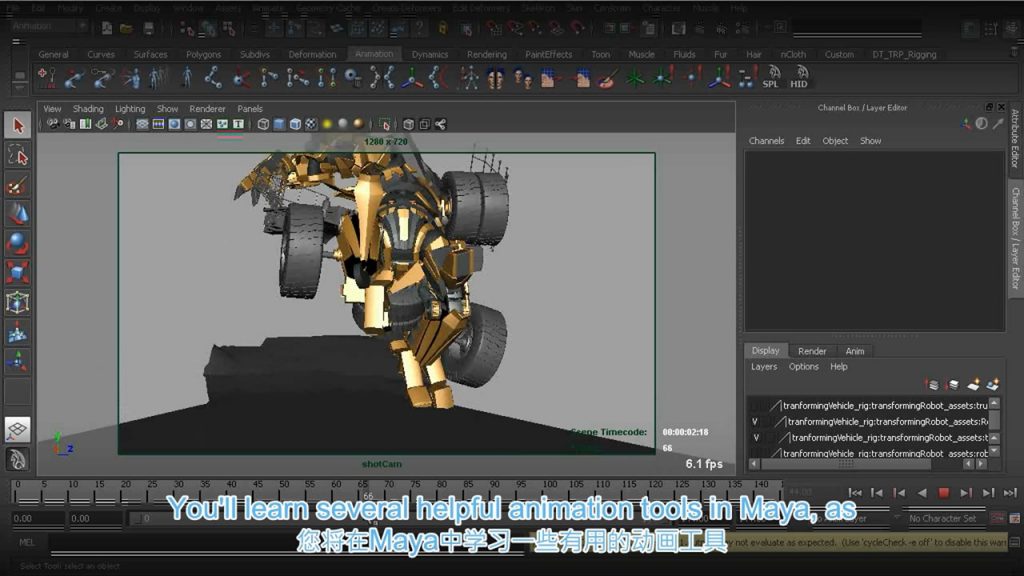Toggle viewport wireframe shading cube

[x=263, y=124]
